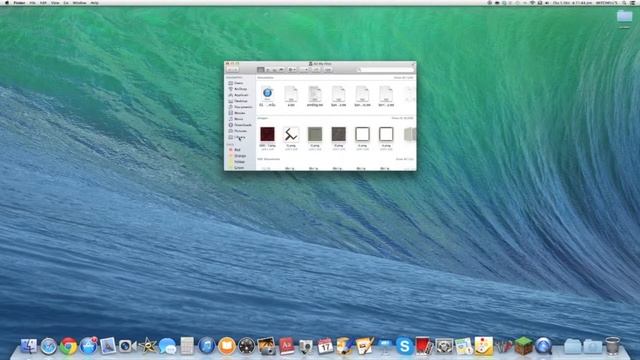The width and height of the screenshot is (640, 360).
Task: Open Dashboard gauge icon in dock
Action: tap(247, 347)
